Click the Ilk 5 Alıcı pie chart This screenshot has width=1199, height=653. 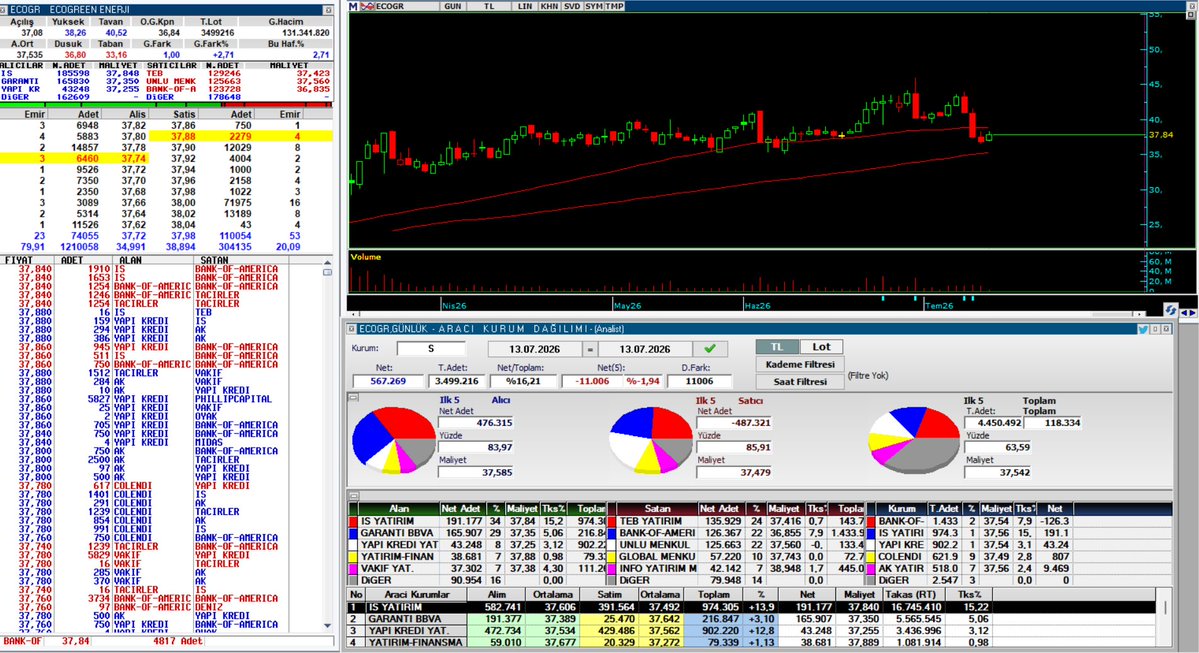pyautogui.click(x=394, y=441)
